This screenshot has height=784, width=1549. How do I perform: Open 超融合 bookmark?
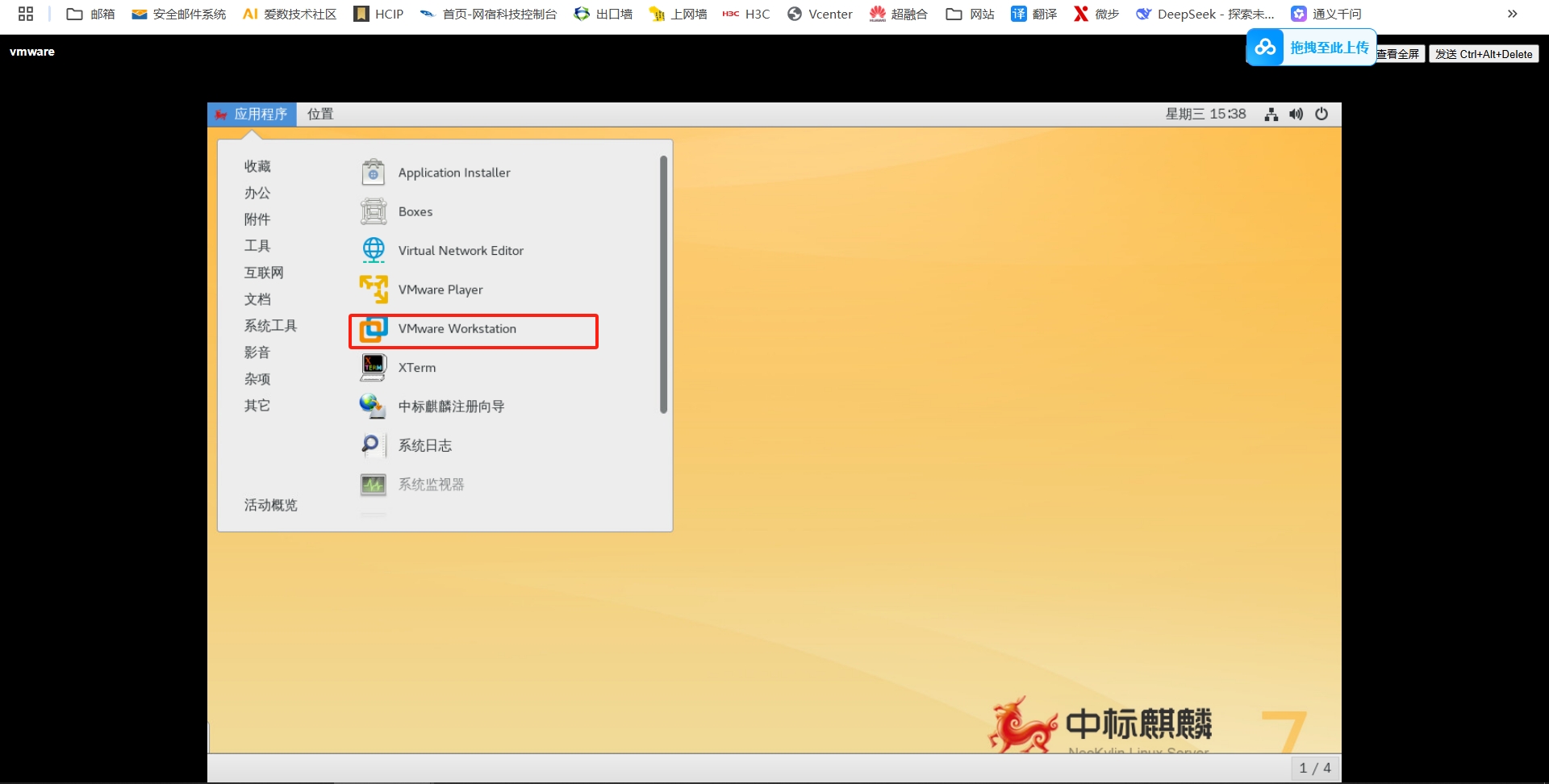point(898,14)
